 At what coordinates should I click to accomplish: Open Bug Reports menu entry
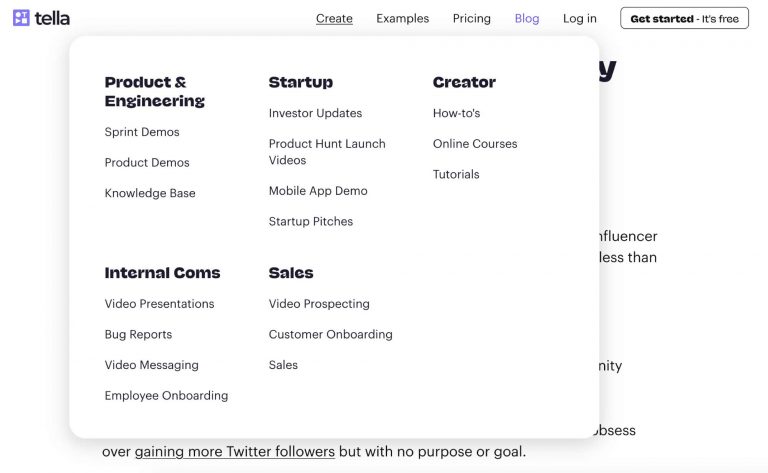138,334
